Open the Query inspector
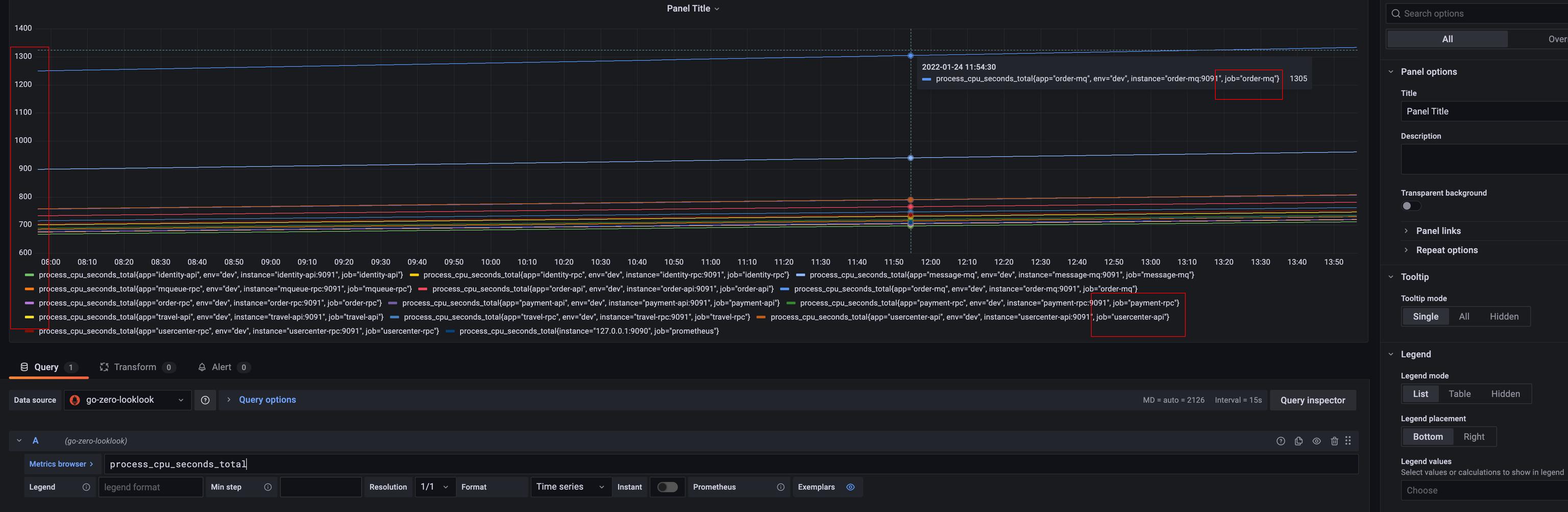1568x512 pixels. tap(1312, 400)
